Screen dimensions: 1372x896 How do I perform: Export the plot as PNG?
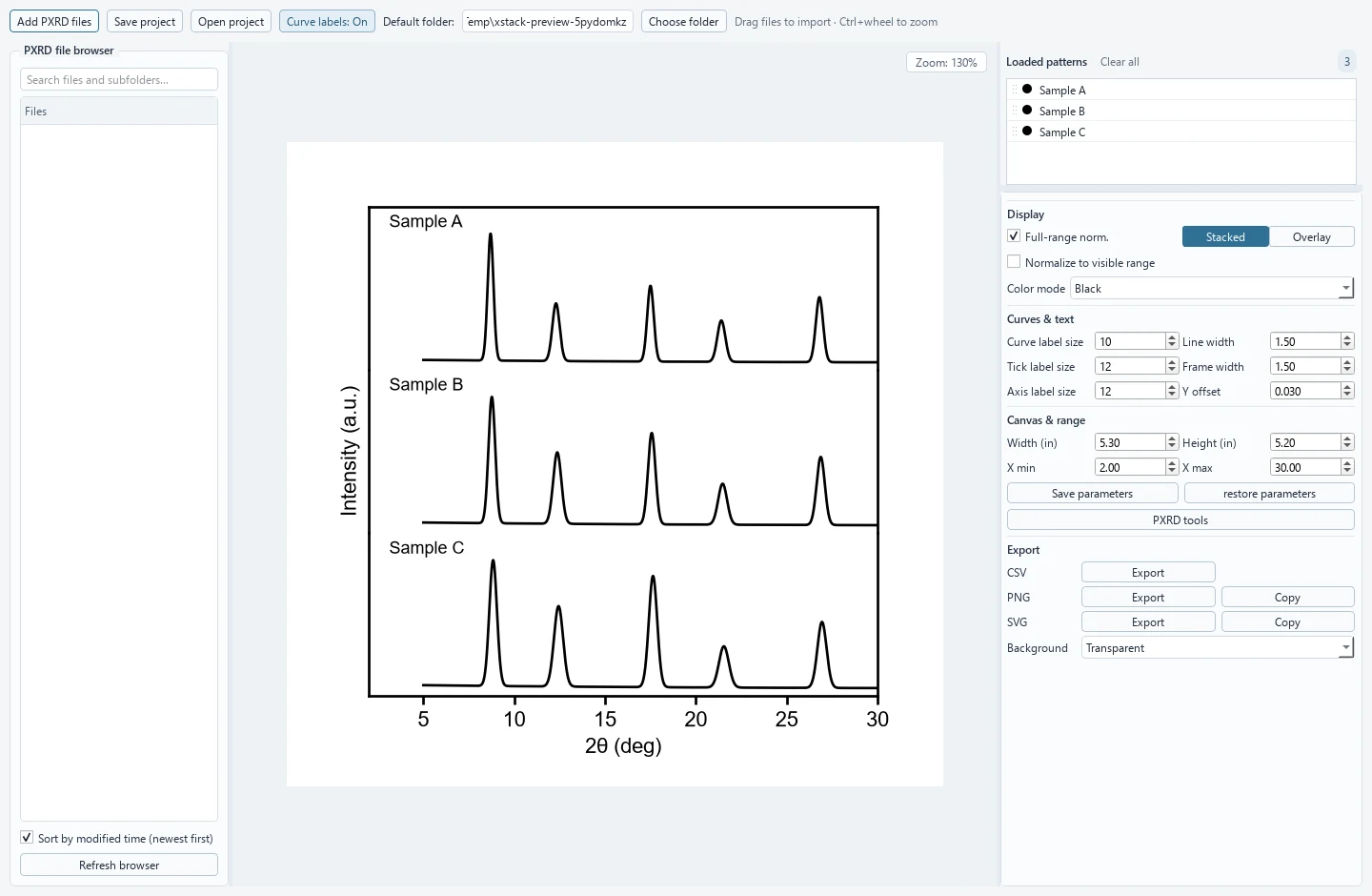click(1148, 597)
